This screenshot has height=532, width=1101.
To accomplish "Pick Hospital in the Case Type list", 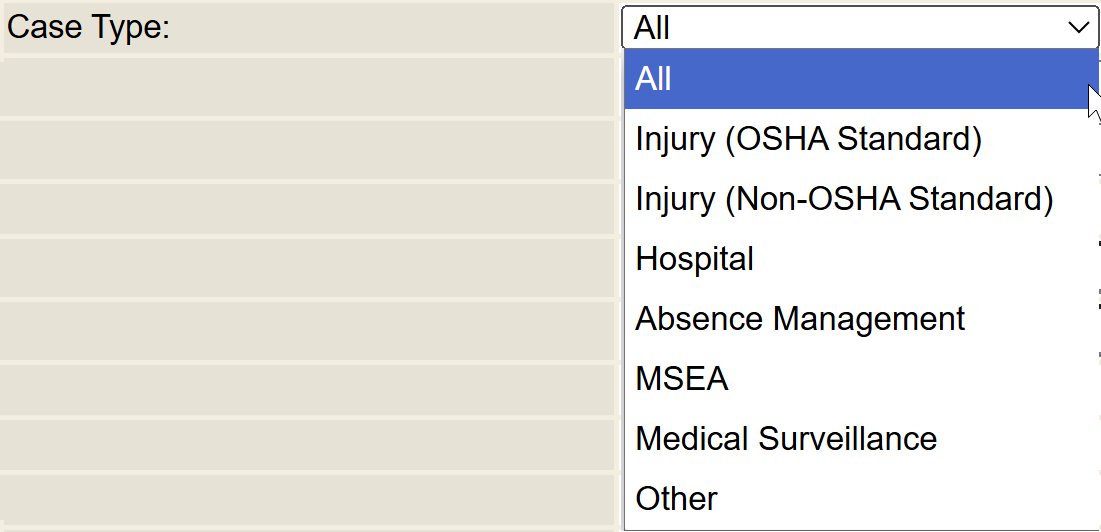I will (x=695, y=259).
